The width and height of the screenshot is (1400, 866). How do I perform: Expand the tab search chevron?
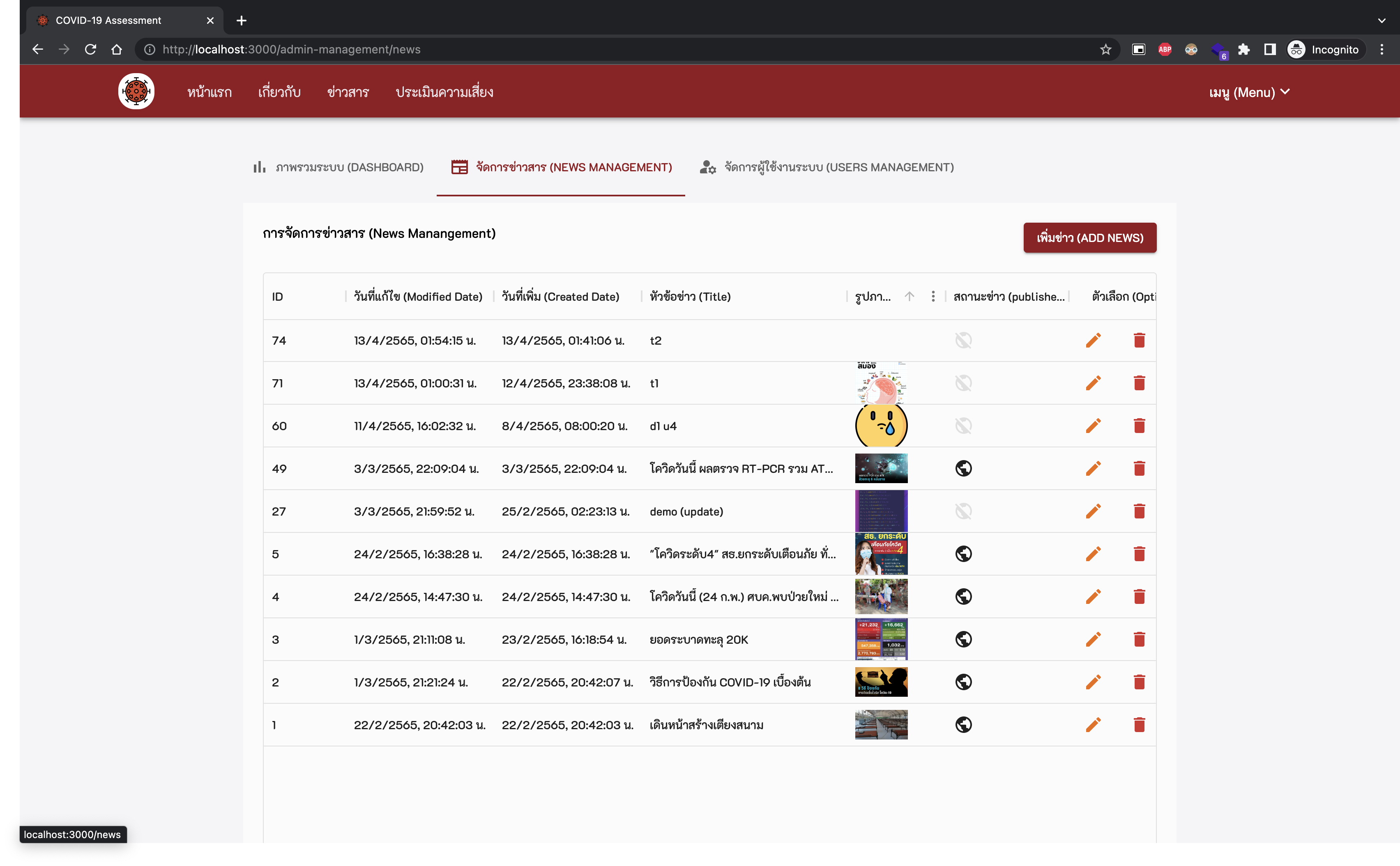tap(1381, 21)
